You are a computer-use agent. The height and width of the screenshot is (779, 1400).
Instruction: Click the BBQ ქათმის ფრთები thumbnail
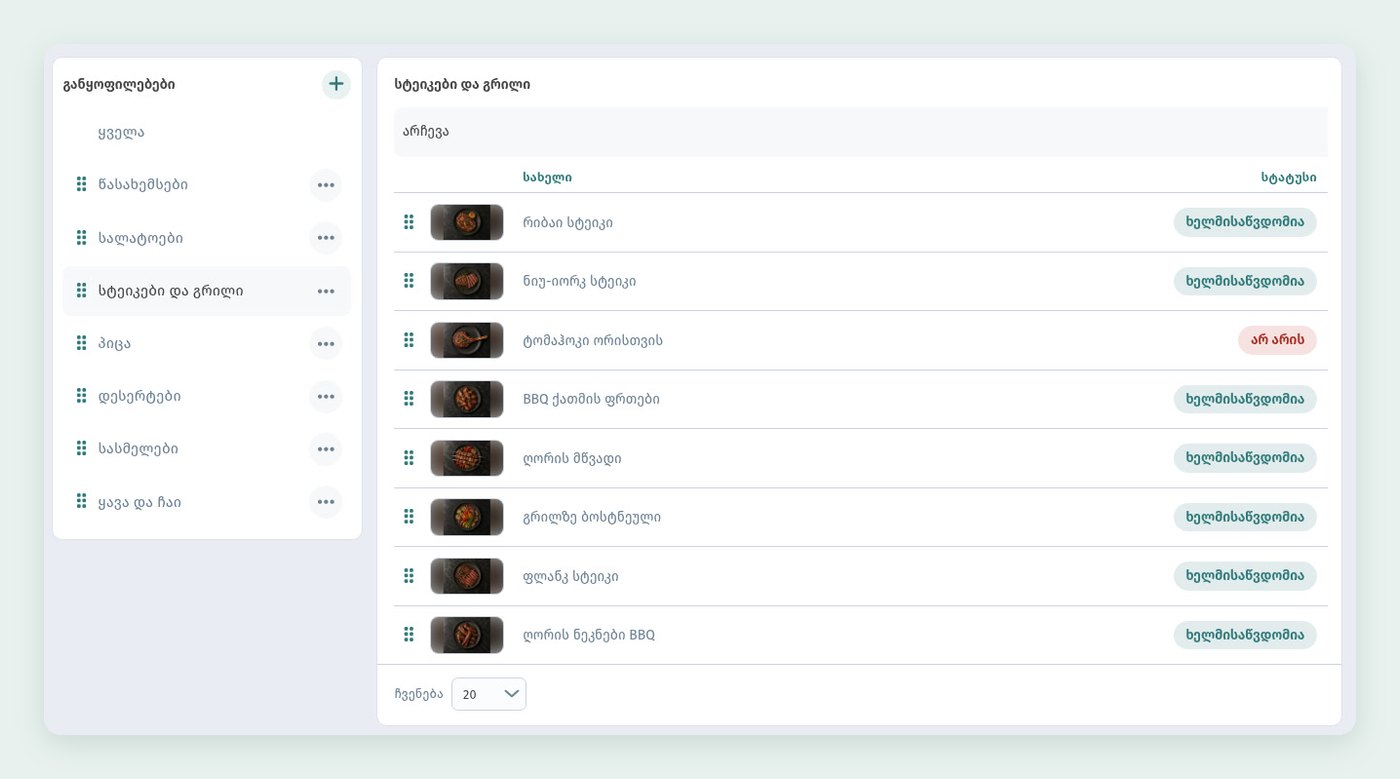[x=467, y=399]
